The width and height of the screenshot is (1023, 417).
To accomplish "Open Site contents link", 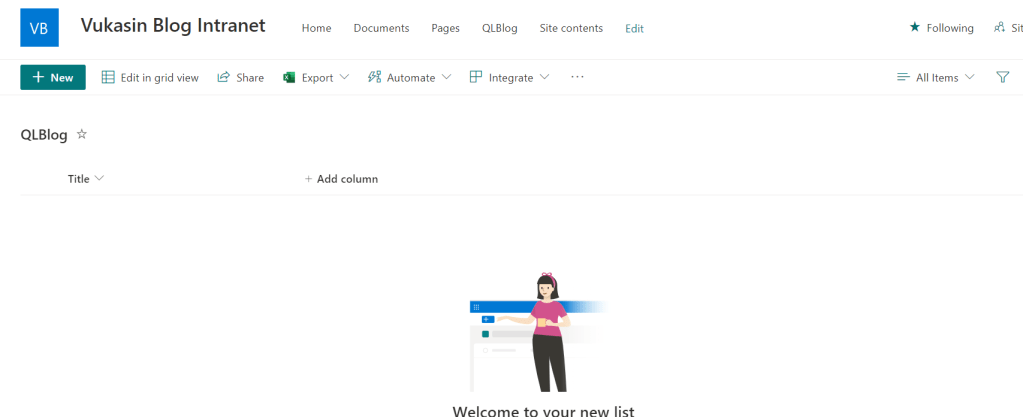I will [x=571, y=28].
